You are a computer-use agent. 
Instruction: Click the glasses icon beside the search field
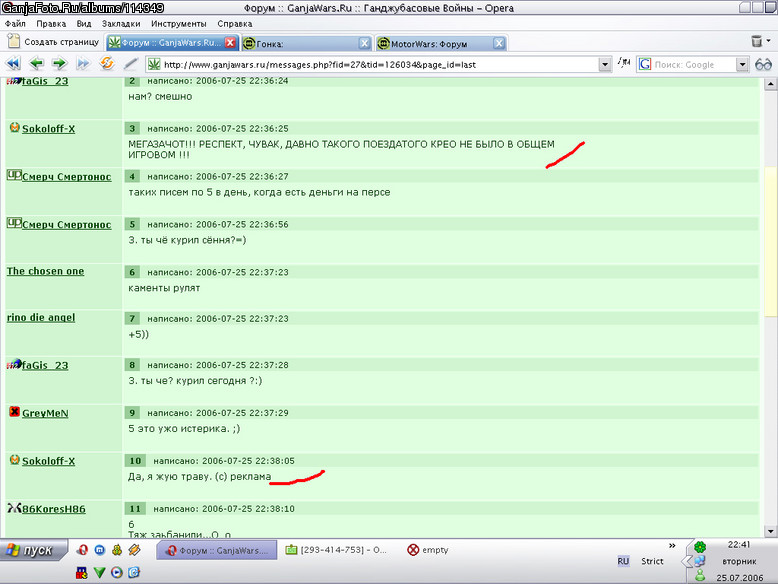[x=763, y=65]
